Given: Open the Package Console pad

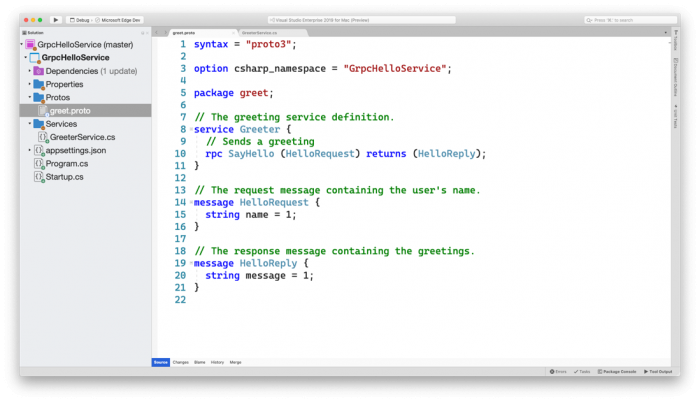Looking at the screenshot, I should 617,372.
